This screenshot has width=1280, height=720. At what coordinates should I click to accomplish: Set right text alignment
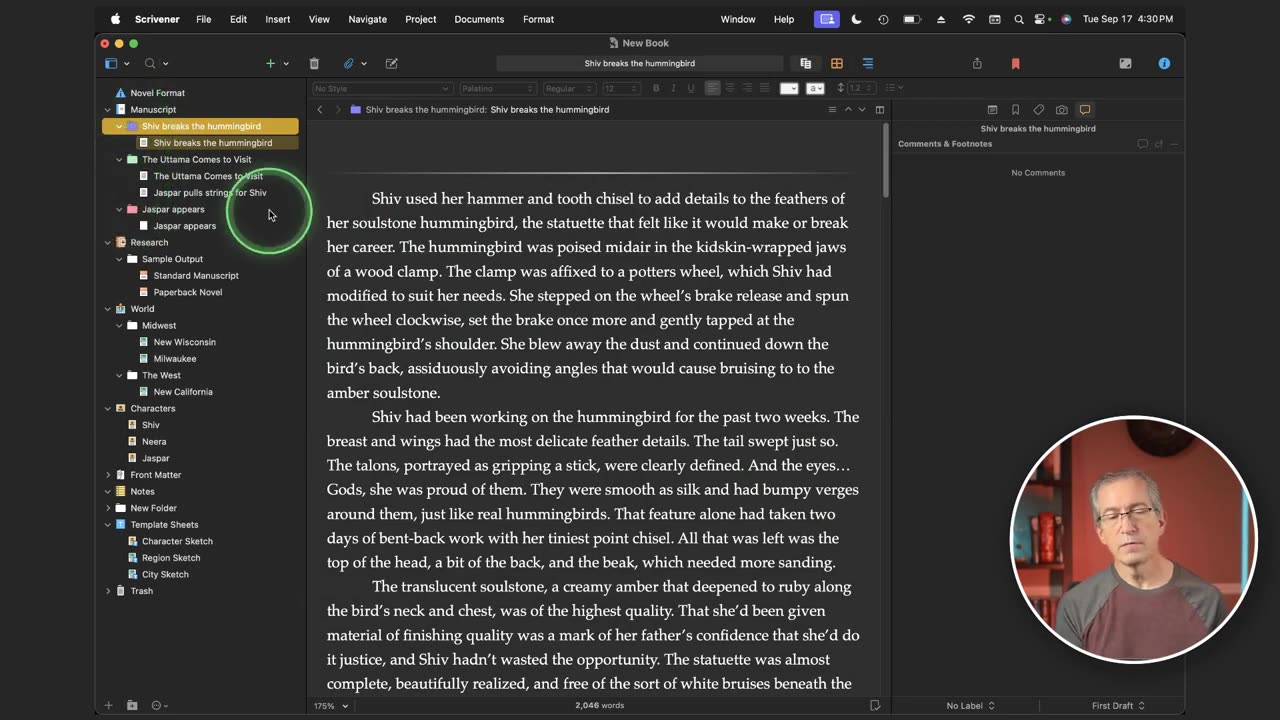[x=747, y=88]
